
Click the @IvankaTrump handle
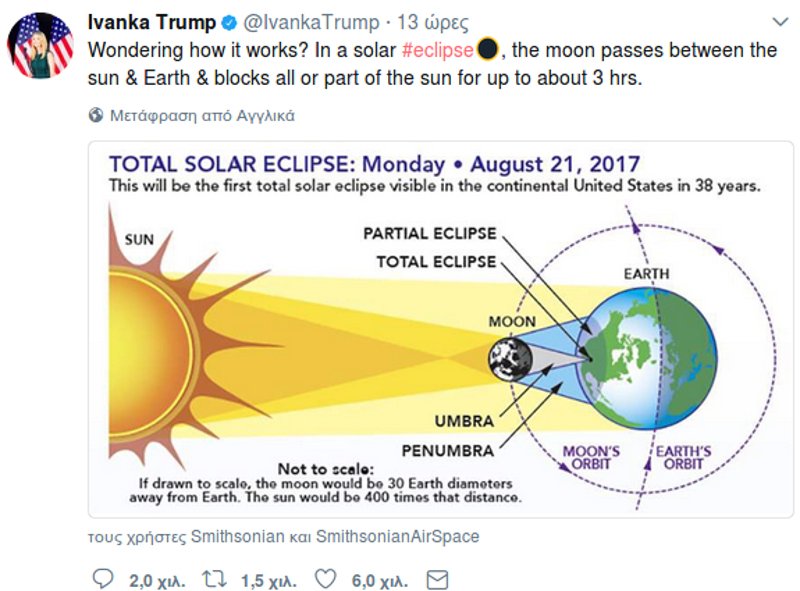click(x=311, y=22)
